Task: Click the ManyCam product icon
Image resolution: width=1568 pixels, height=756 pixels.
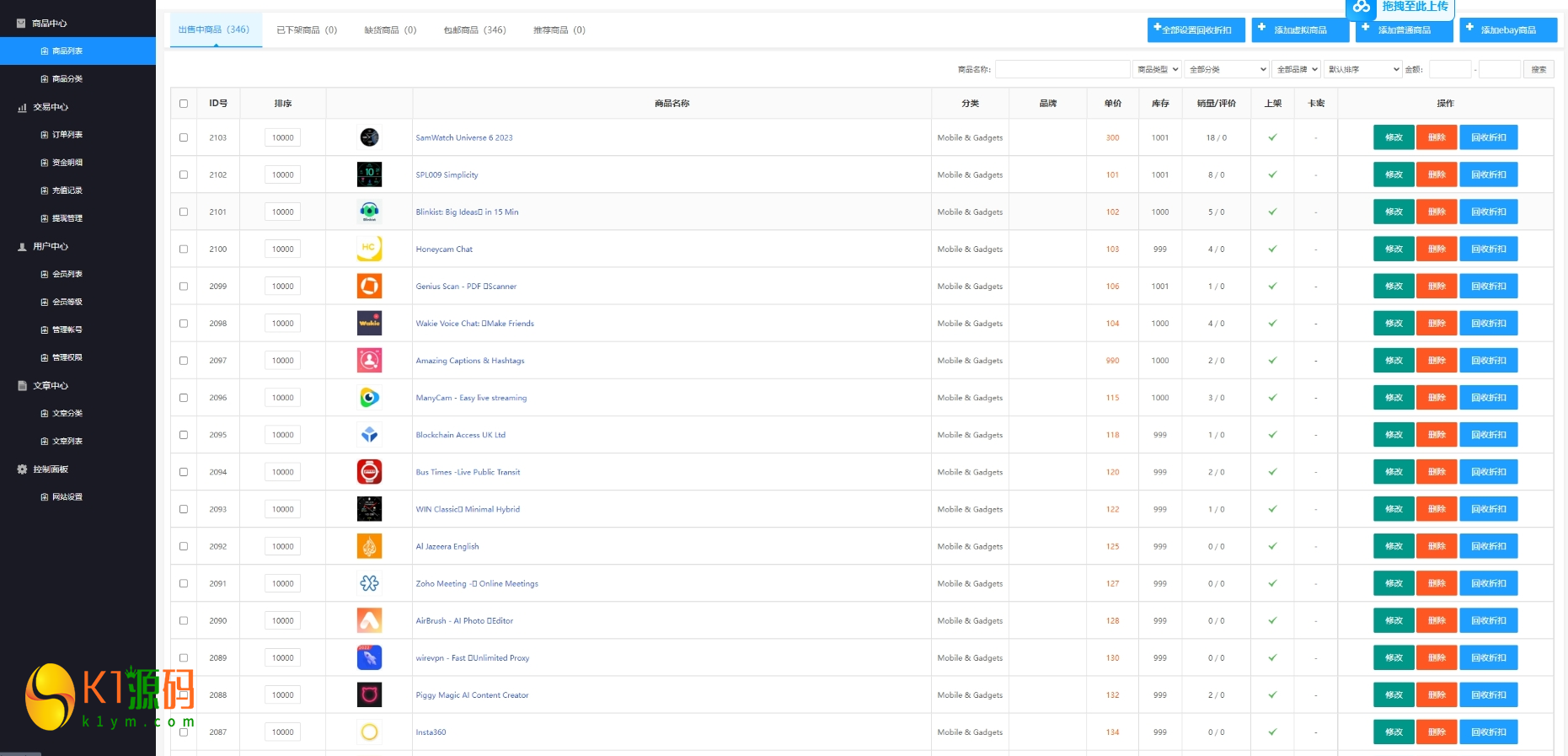Action: (369, 398)
